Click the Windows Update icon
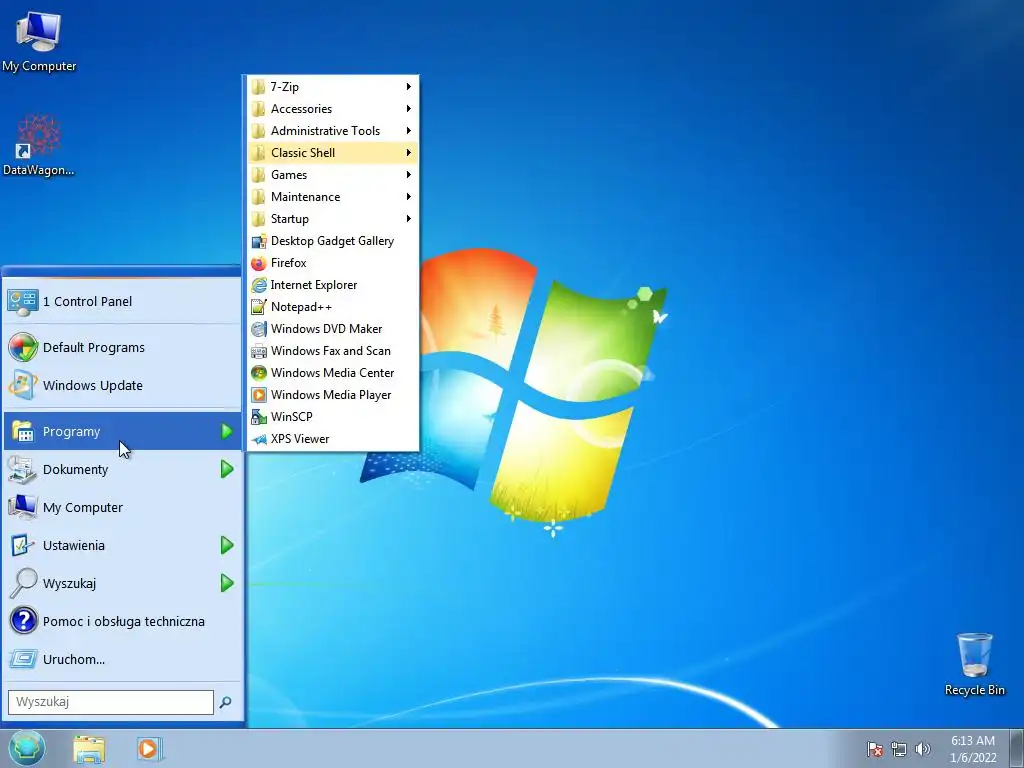The height and width of the screenshot is (768, 1024). pos(23,385)
